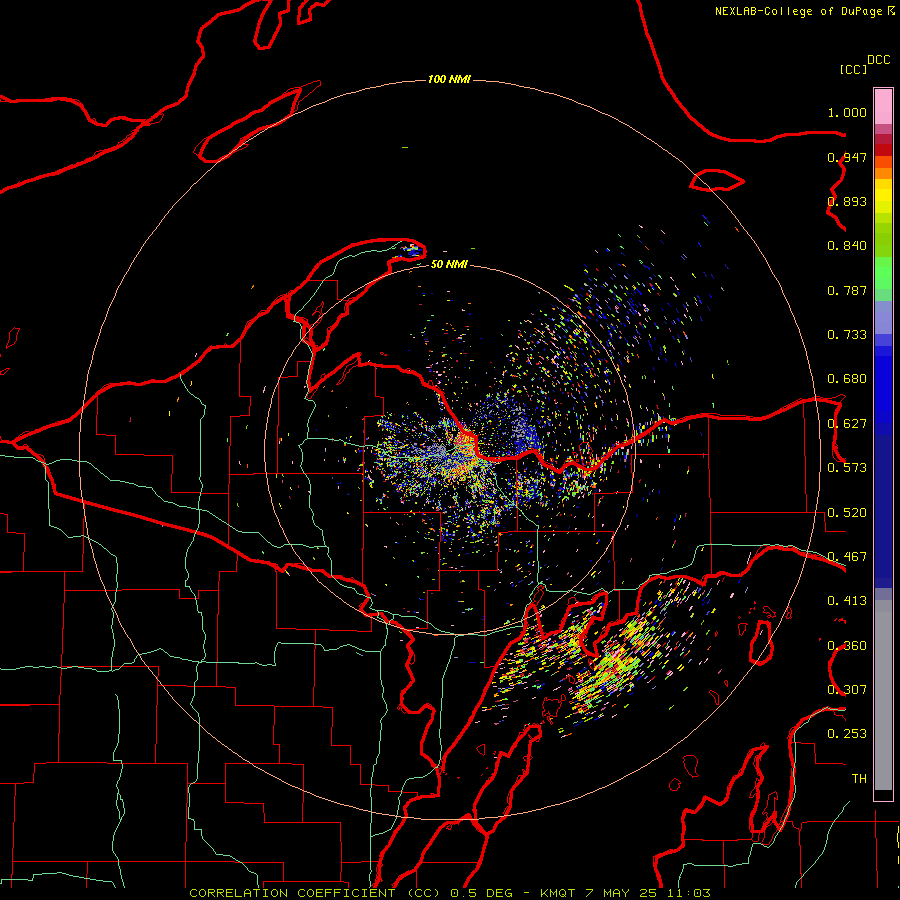
Task: Click the 0.360 value on color scale
Action: click(847, 646)
